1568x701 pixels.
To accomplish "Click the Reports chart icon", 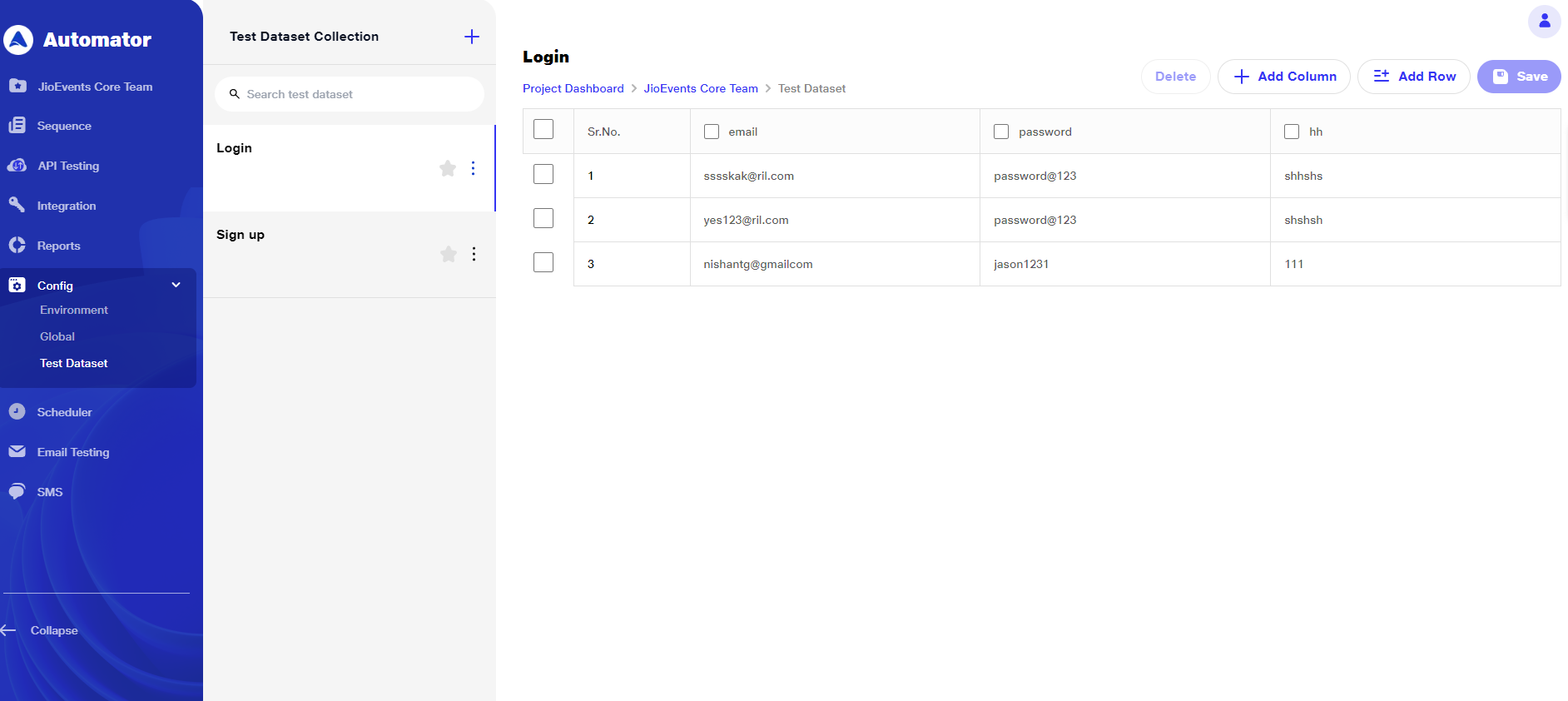I will [17, 245].
